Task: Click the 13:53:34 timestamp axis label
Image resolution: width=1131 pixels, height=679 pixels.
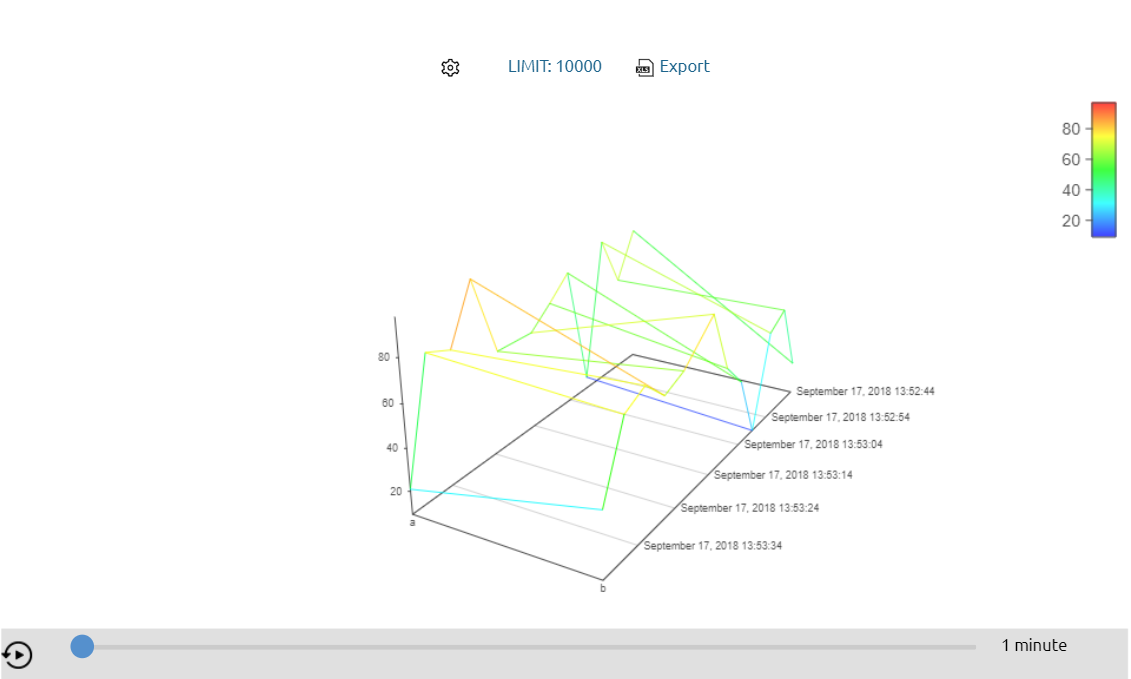Action: [x=713, y=546]
